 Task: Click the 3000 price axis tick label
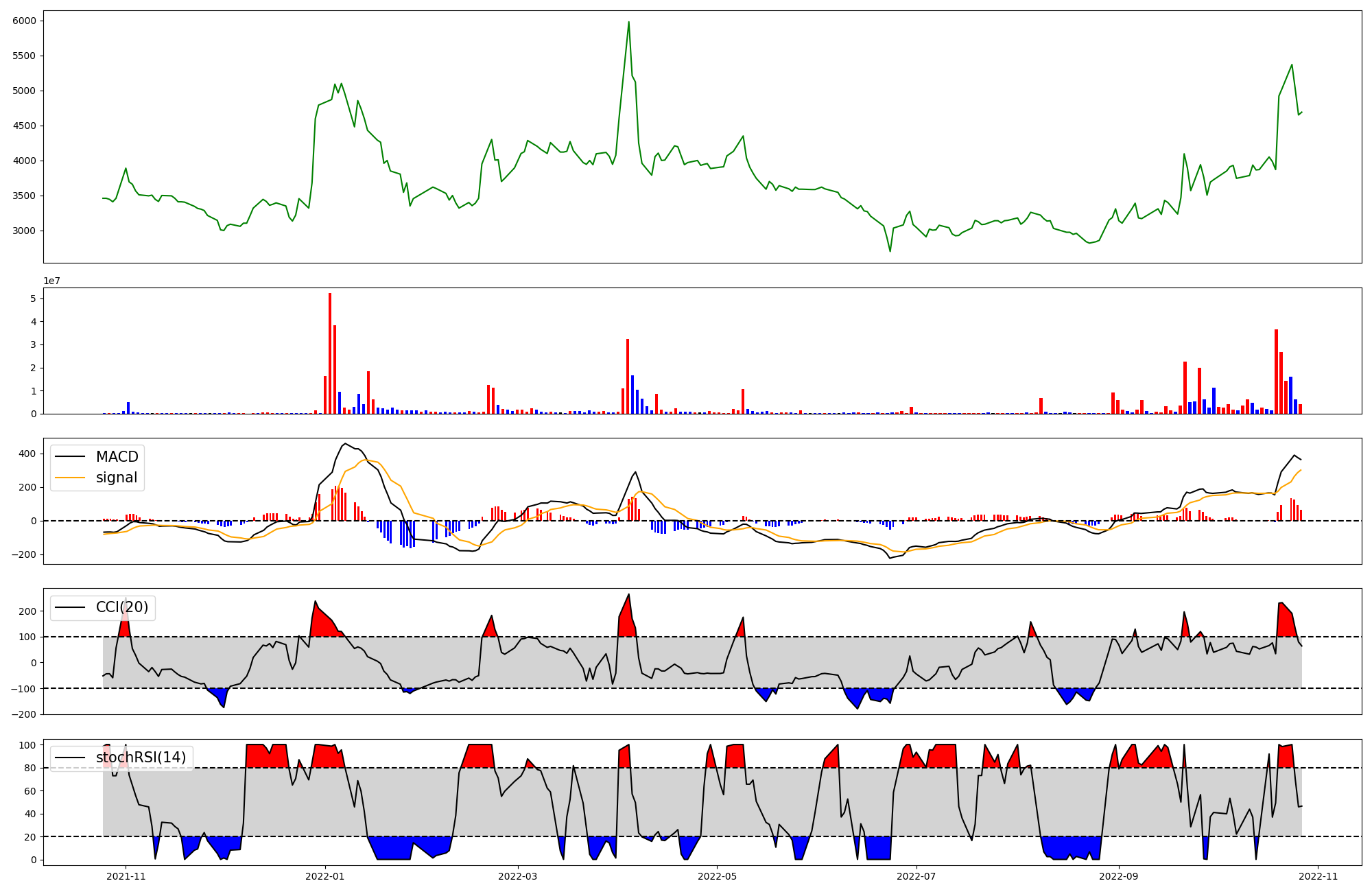25,231
